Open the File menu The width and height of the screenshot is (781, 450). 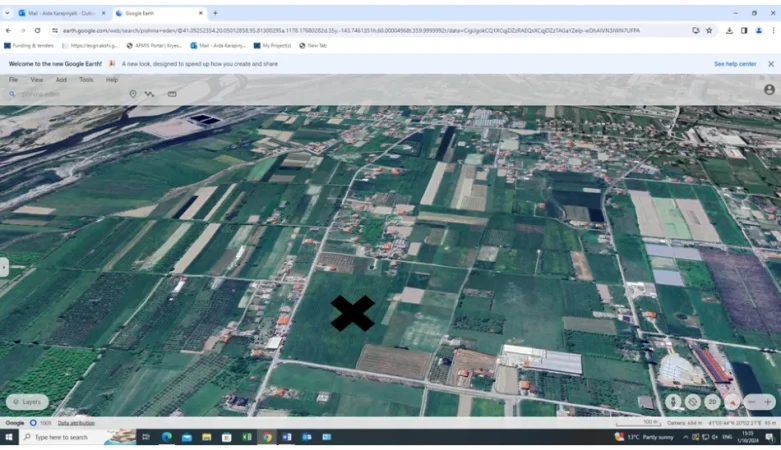click(x=13, y=80)
